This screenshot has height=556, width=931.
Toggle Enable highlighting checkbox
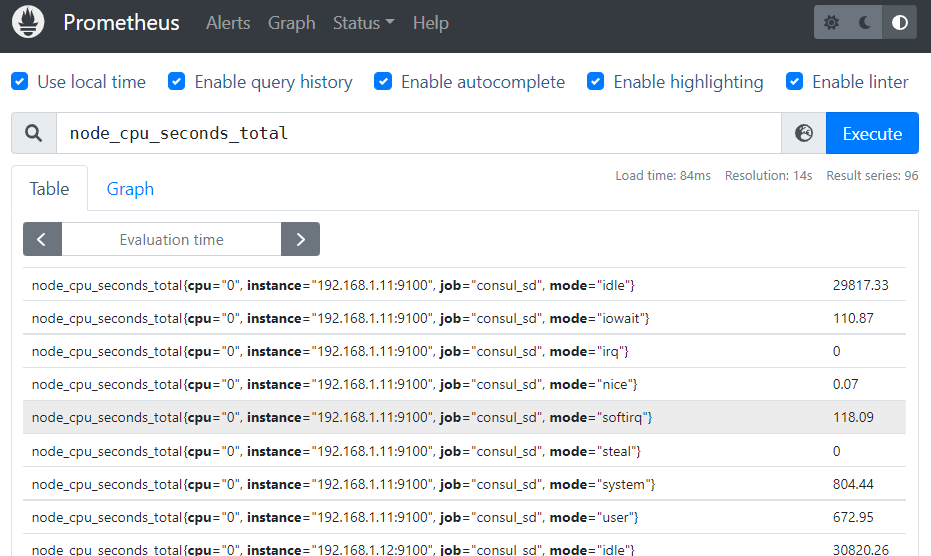596,81
